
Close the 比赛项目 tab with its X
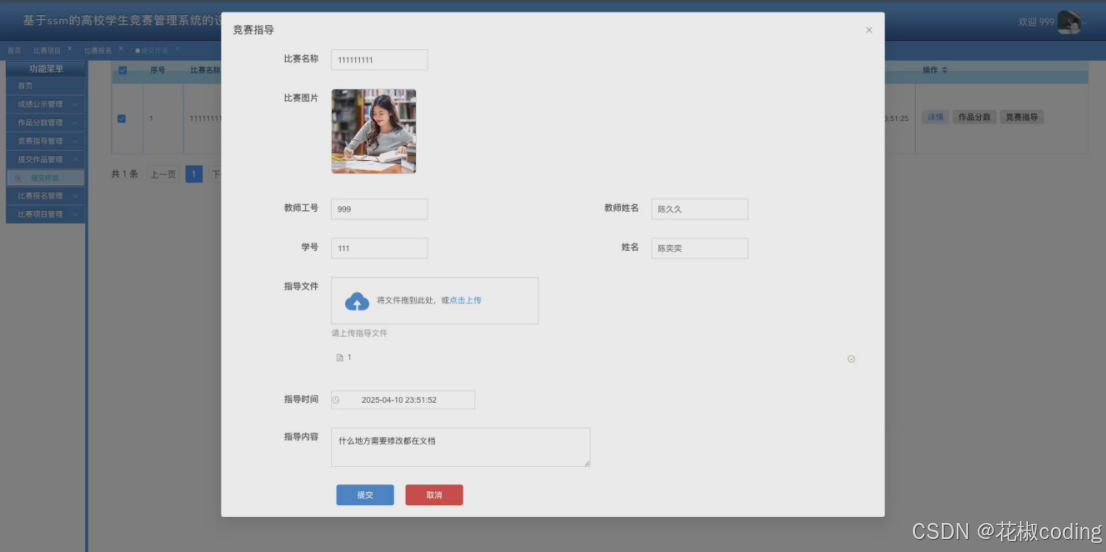point(70,49)
